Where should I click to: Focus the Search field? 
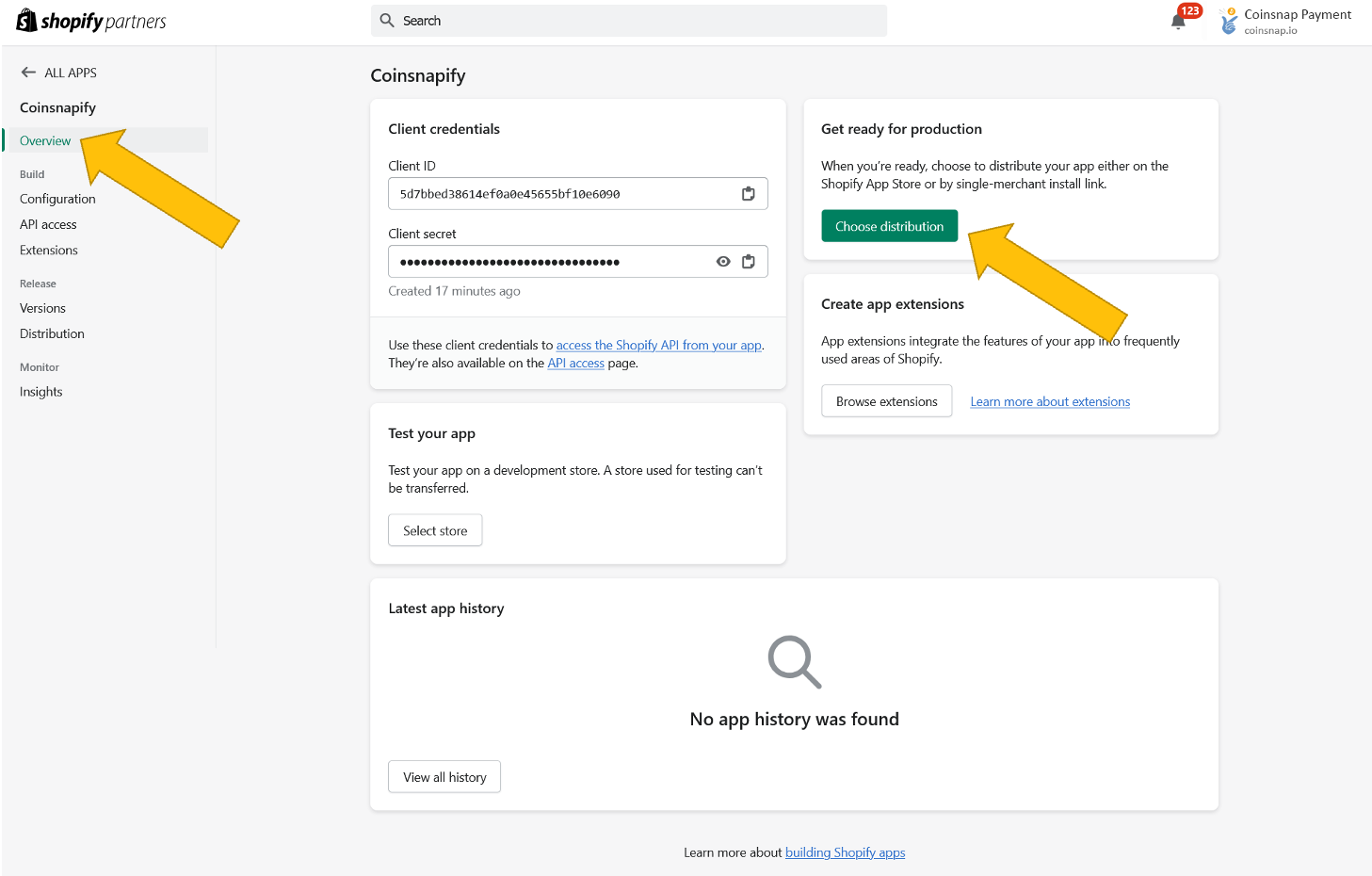629,21
